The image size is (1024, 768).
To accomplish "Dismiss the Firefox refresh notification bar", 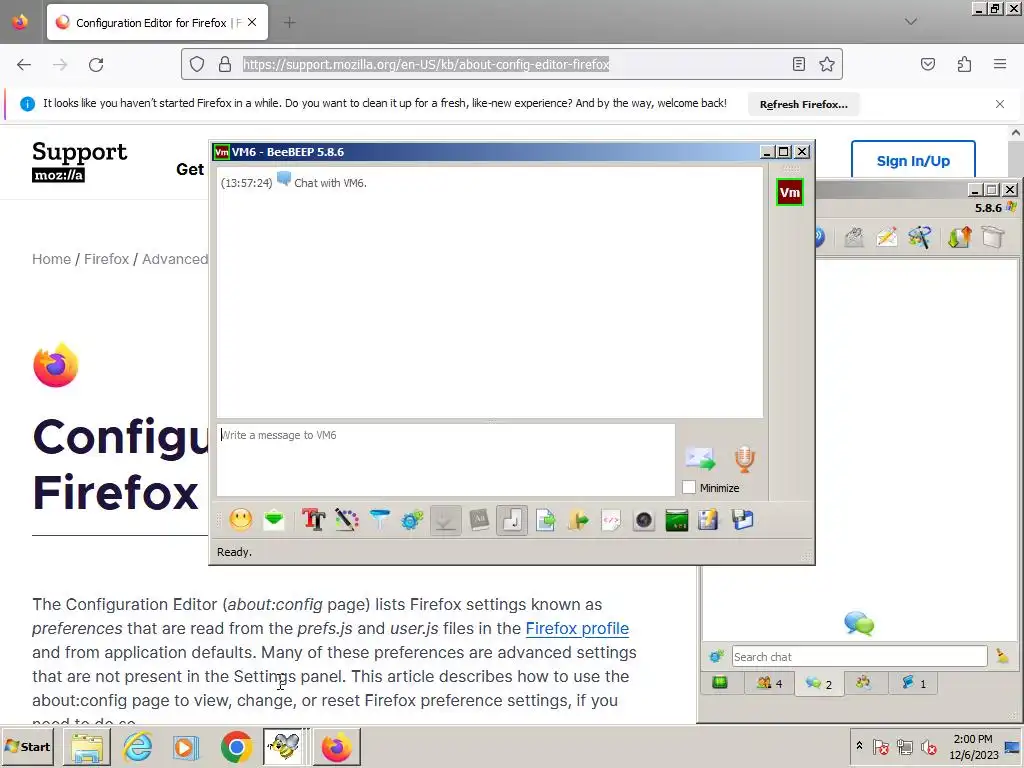I will pos(1000,104).
